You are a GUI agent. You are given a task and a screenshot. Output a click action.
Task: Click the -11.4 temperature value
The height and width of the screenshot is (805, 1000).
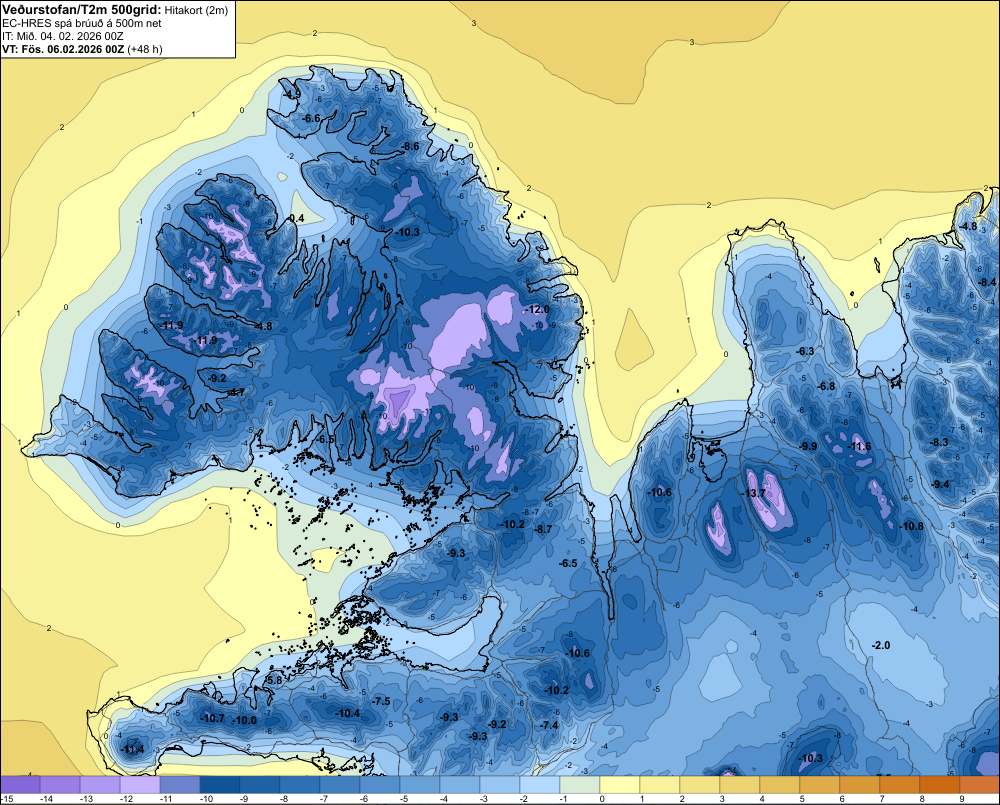pos(132,750)
